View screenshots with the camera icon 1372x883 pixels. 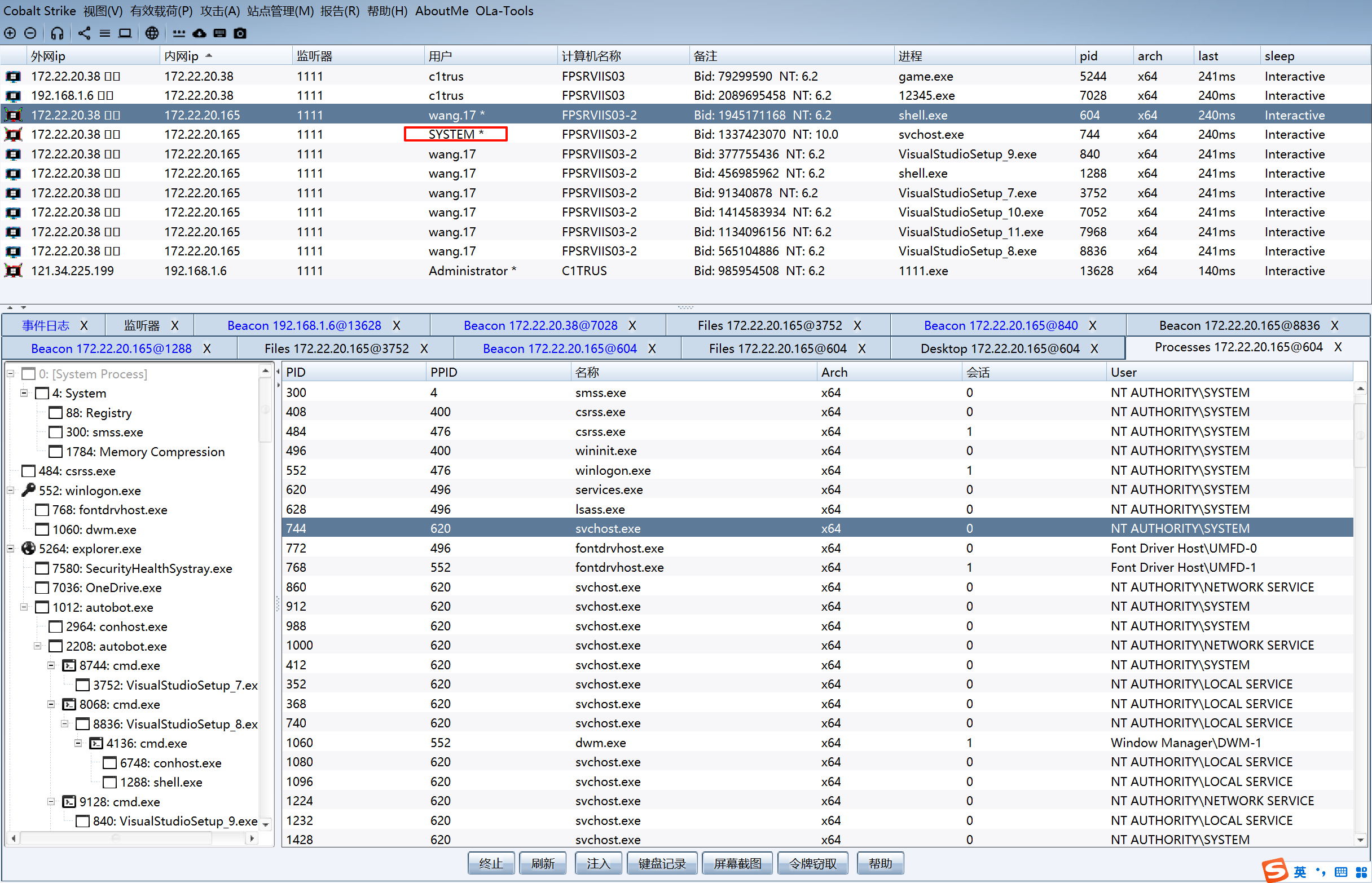pos(240,33)
